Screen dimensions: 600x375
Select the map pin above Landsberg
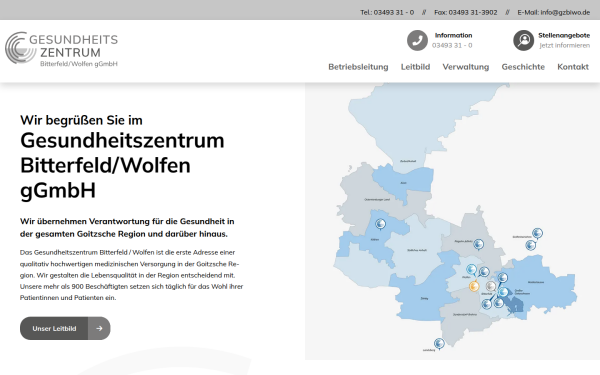pos(439,344)
